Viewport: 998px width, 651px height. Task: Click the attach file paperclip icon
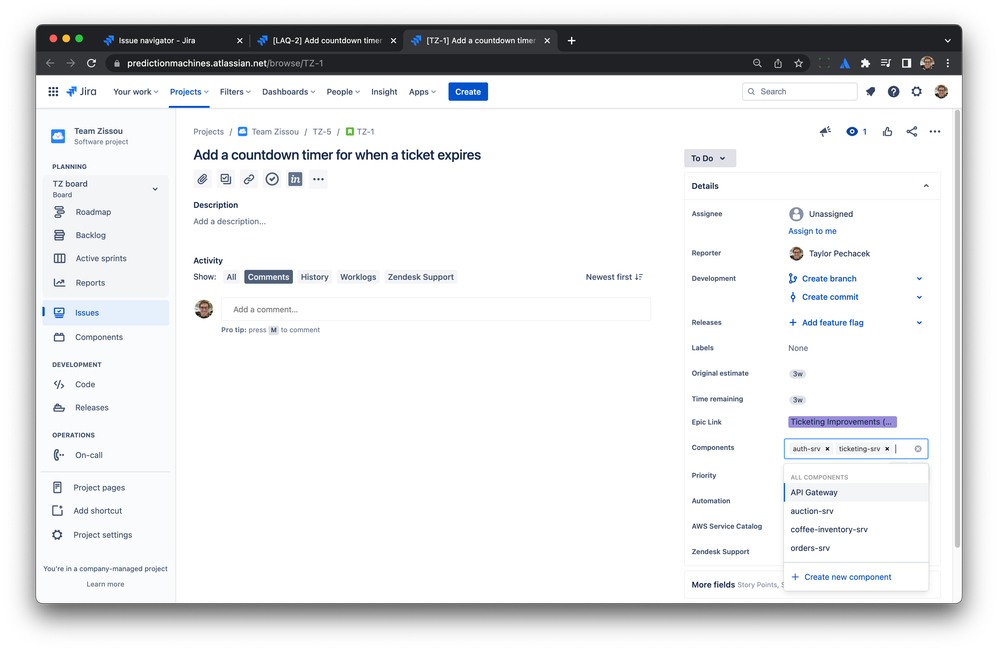(202, 179)
